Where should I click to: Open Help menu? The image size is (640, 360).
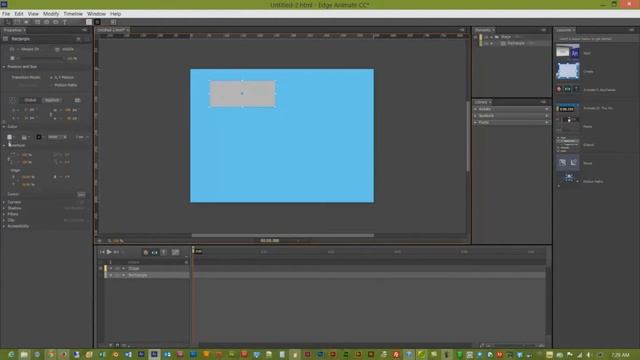116,13
